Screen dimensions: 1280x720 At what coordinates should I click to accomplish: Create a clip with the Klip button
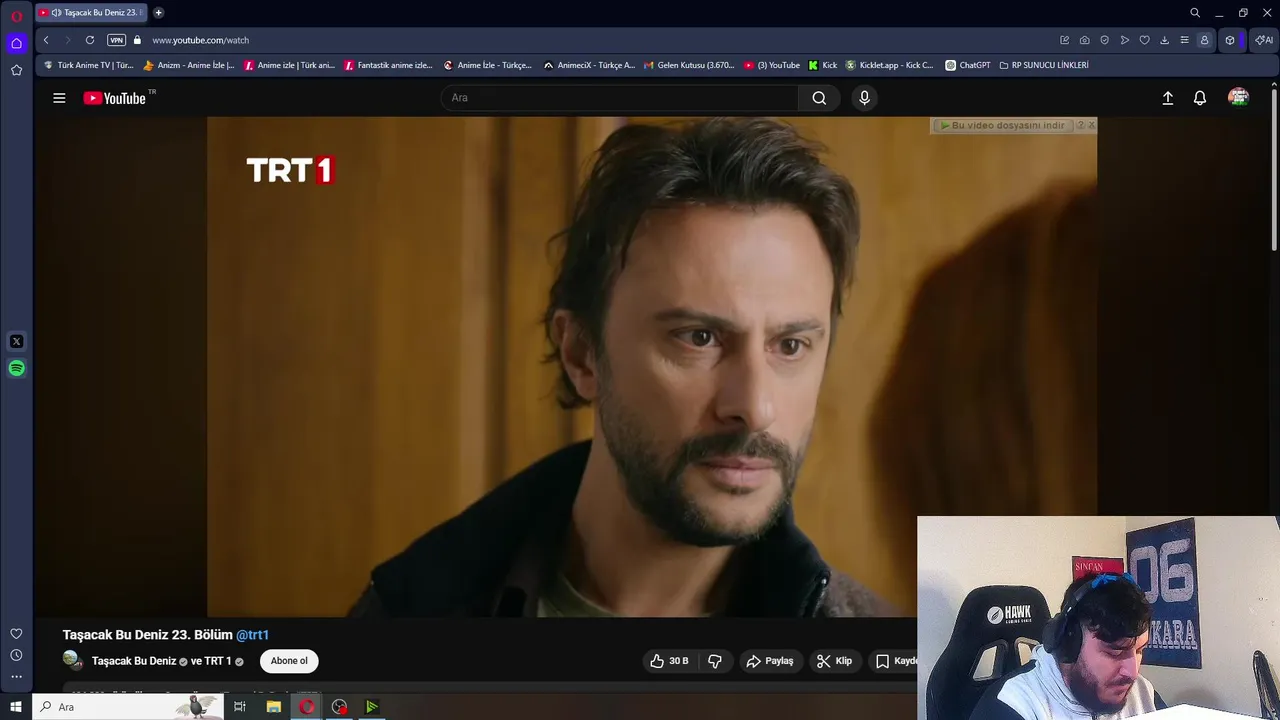834,661
